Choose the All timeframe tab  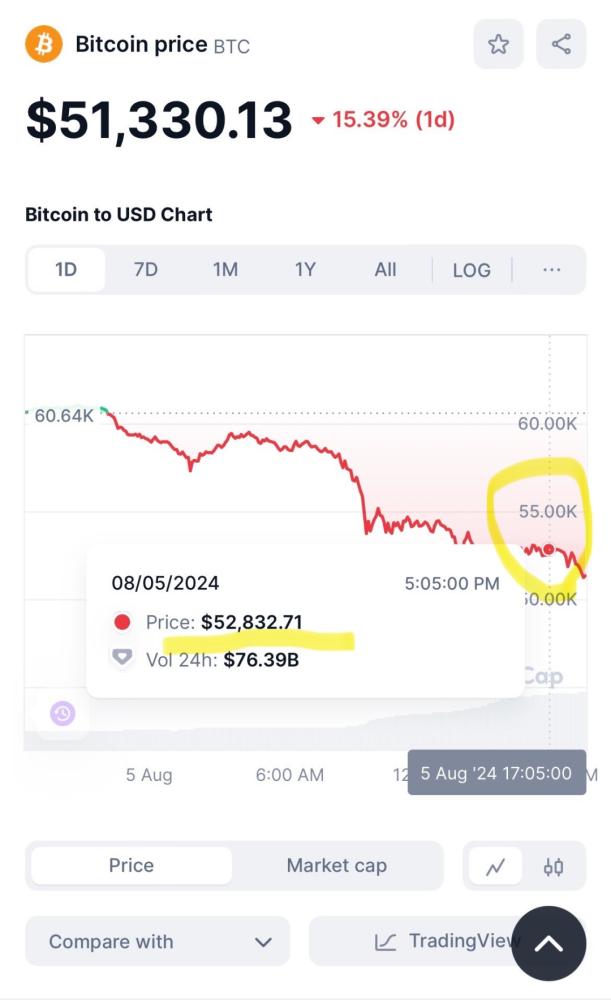pos(385,270)
